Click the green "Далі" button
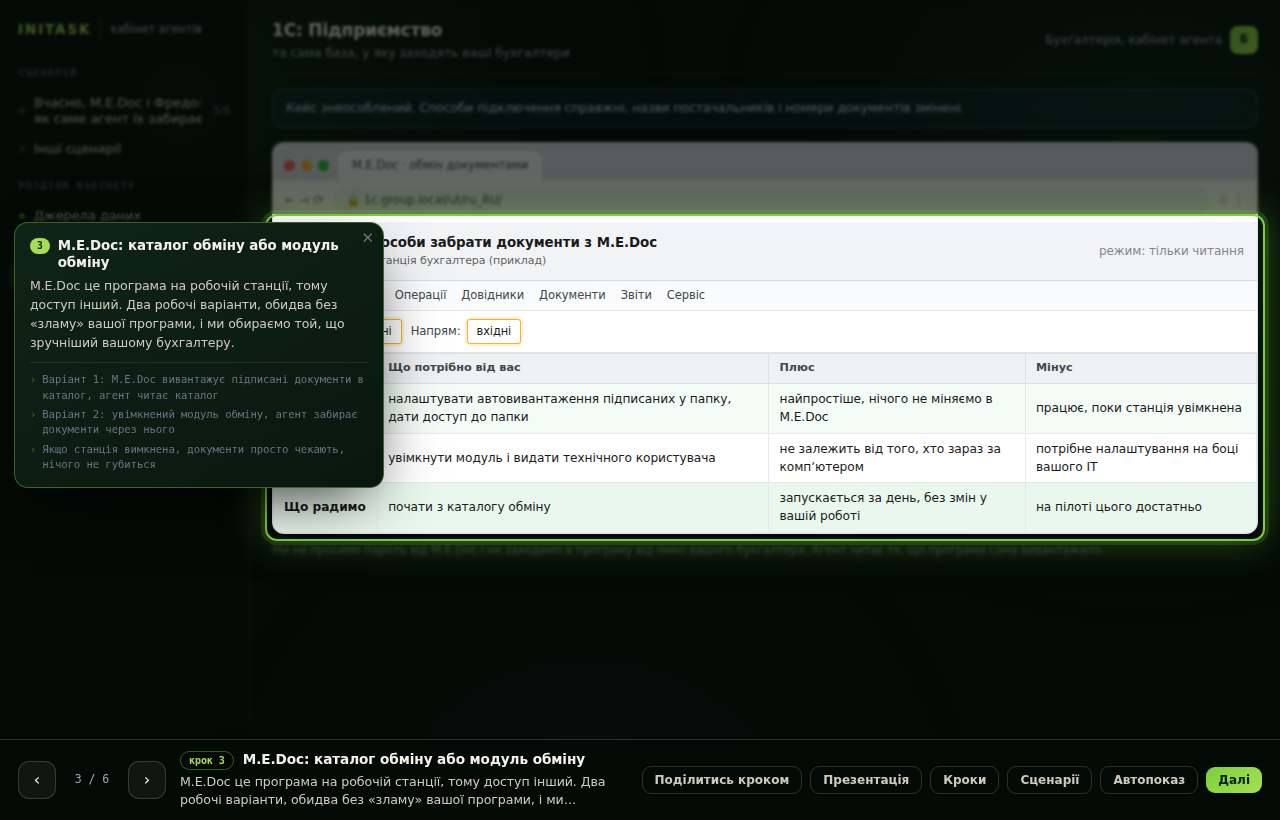 coord(1234,780)
